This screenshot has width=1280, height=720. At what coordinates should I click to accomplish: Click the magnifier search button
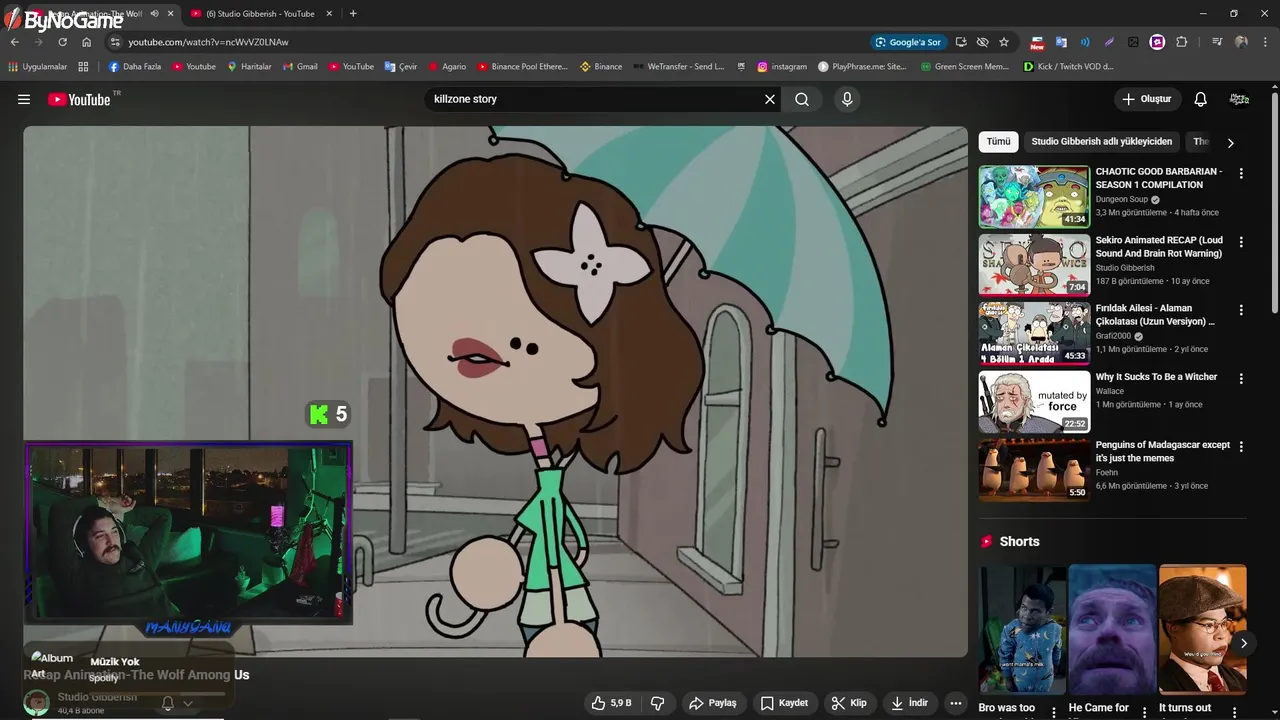(802, 99)
